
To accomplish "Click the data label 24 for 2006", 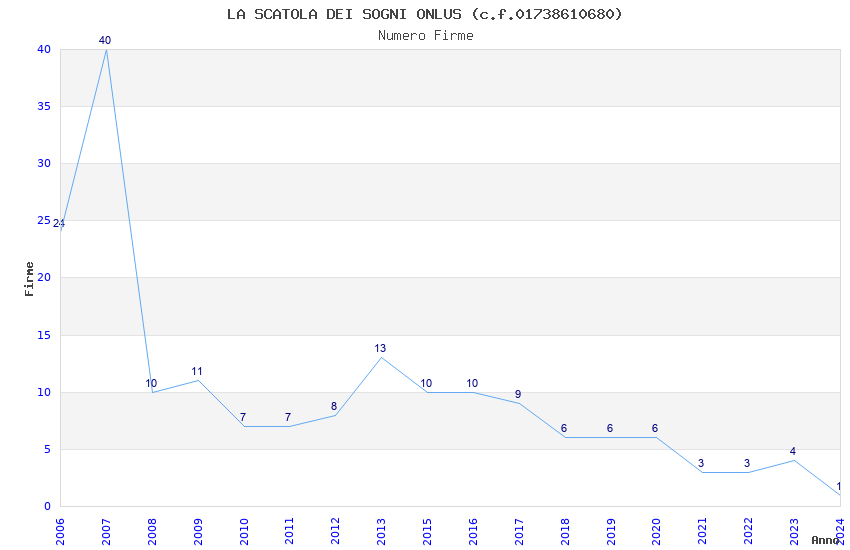I will click(59, 223).
